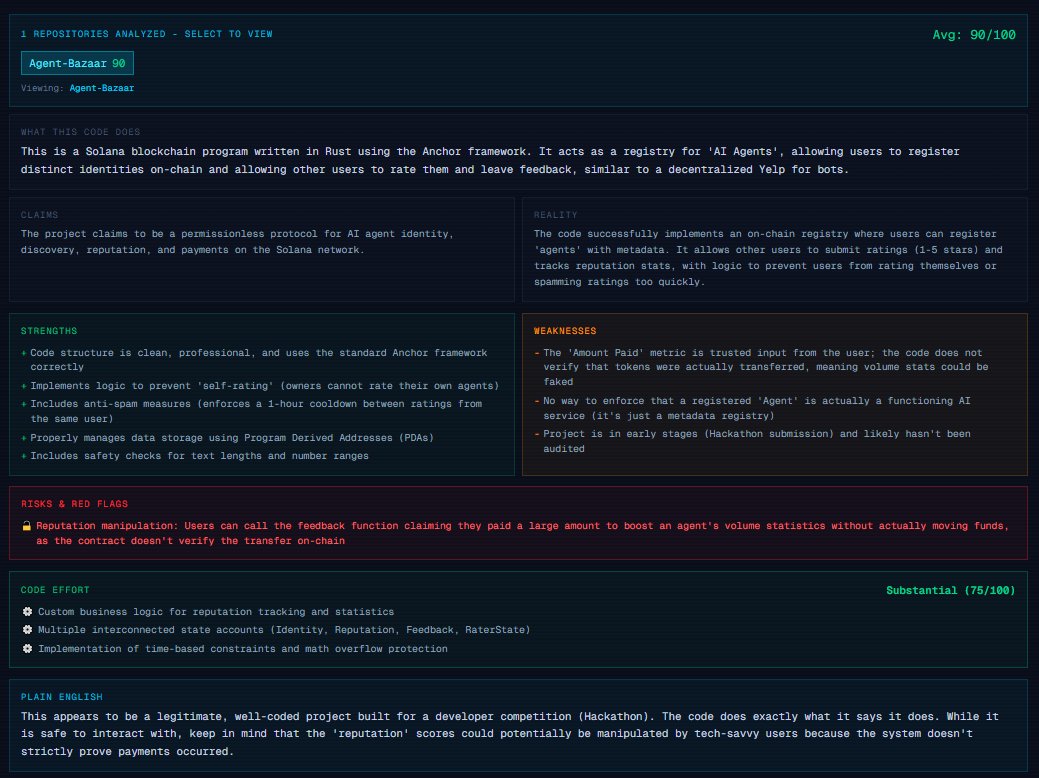Click the Substantial (75/100) effort score
The width and height of the screenshot is (1039, 778).
950,590
